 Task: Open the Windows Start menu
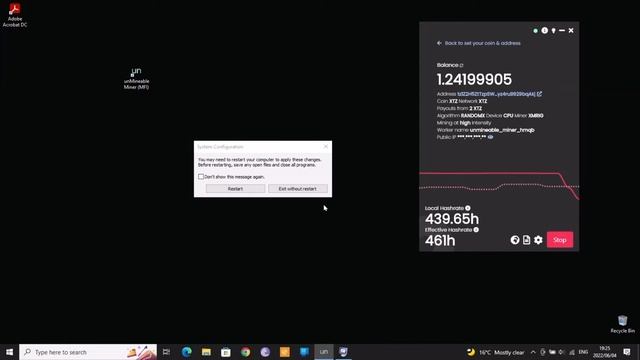point(9,352)
